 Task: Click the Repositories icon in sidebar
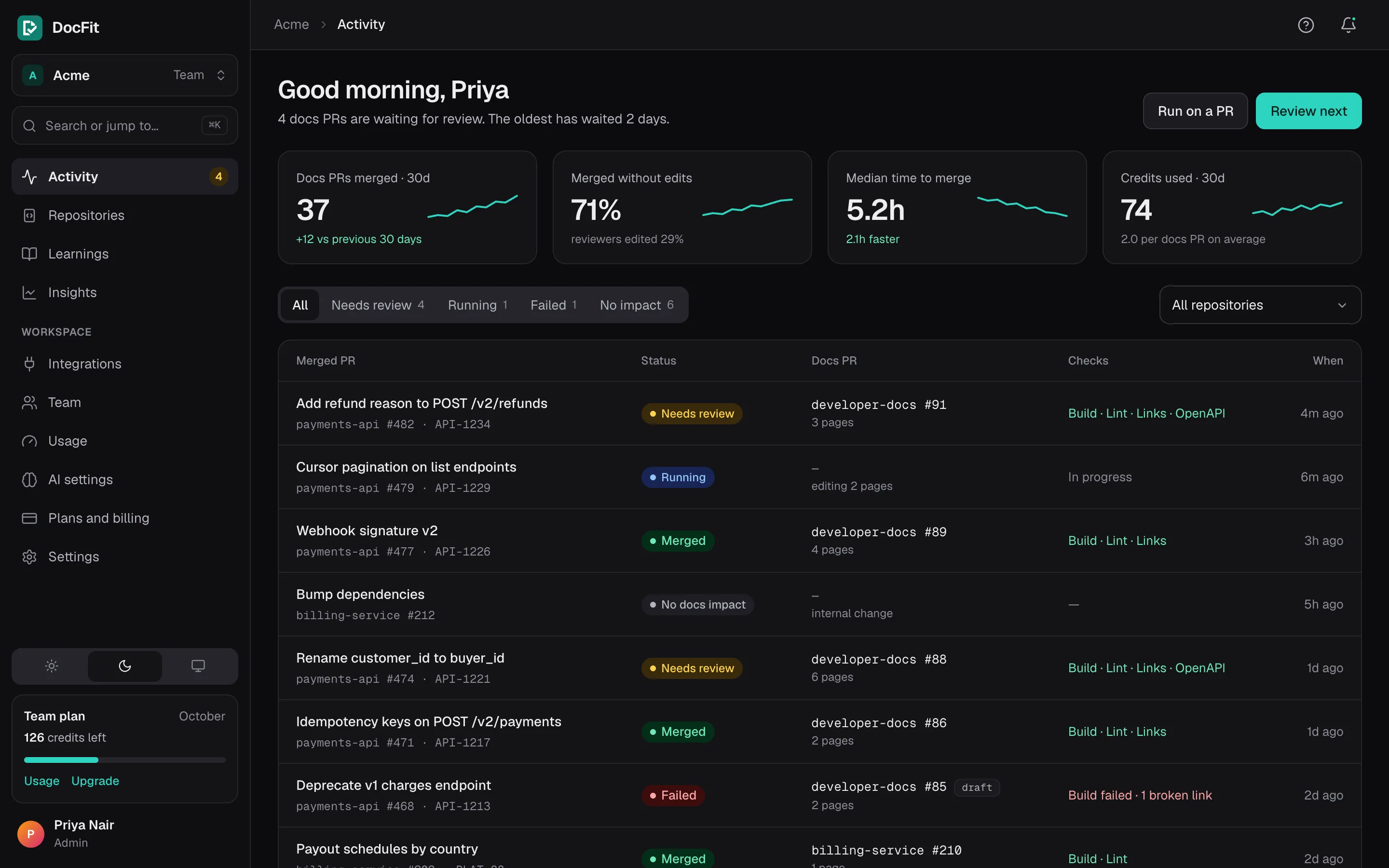[29, 215]
